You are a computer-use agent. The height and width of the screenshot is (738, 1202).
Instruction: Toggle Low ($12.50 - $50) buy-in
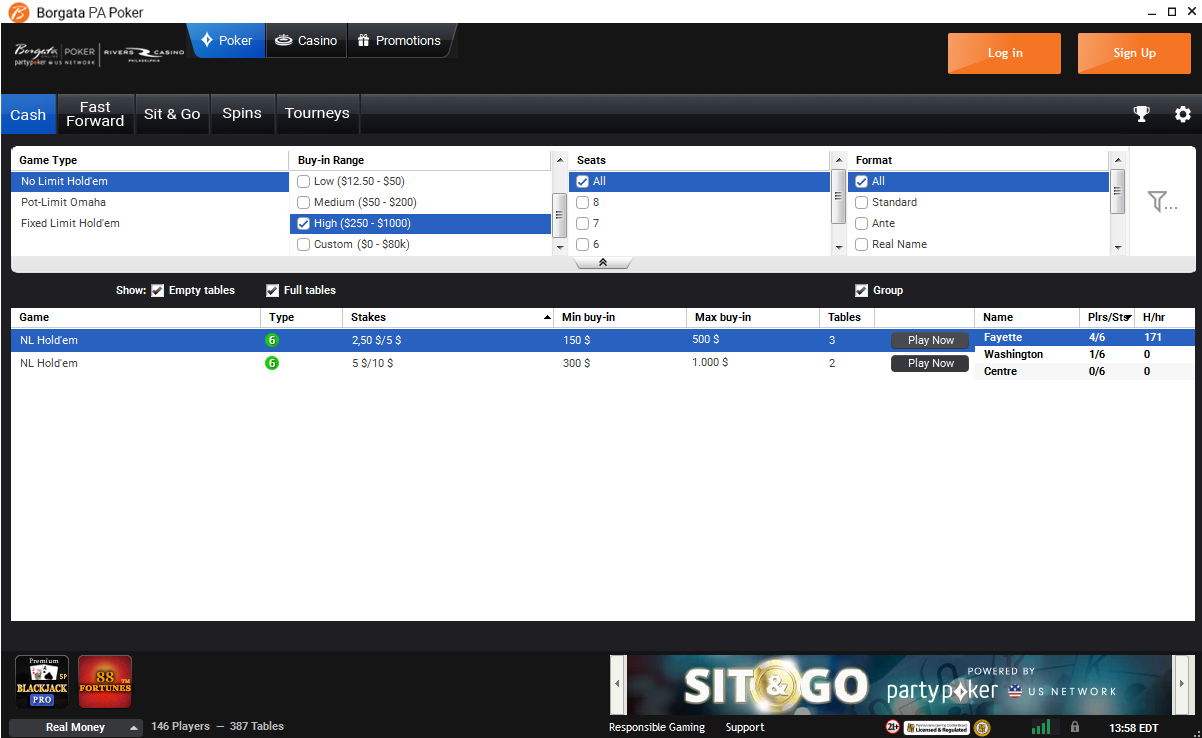click(x=304, y=181)
